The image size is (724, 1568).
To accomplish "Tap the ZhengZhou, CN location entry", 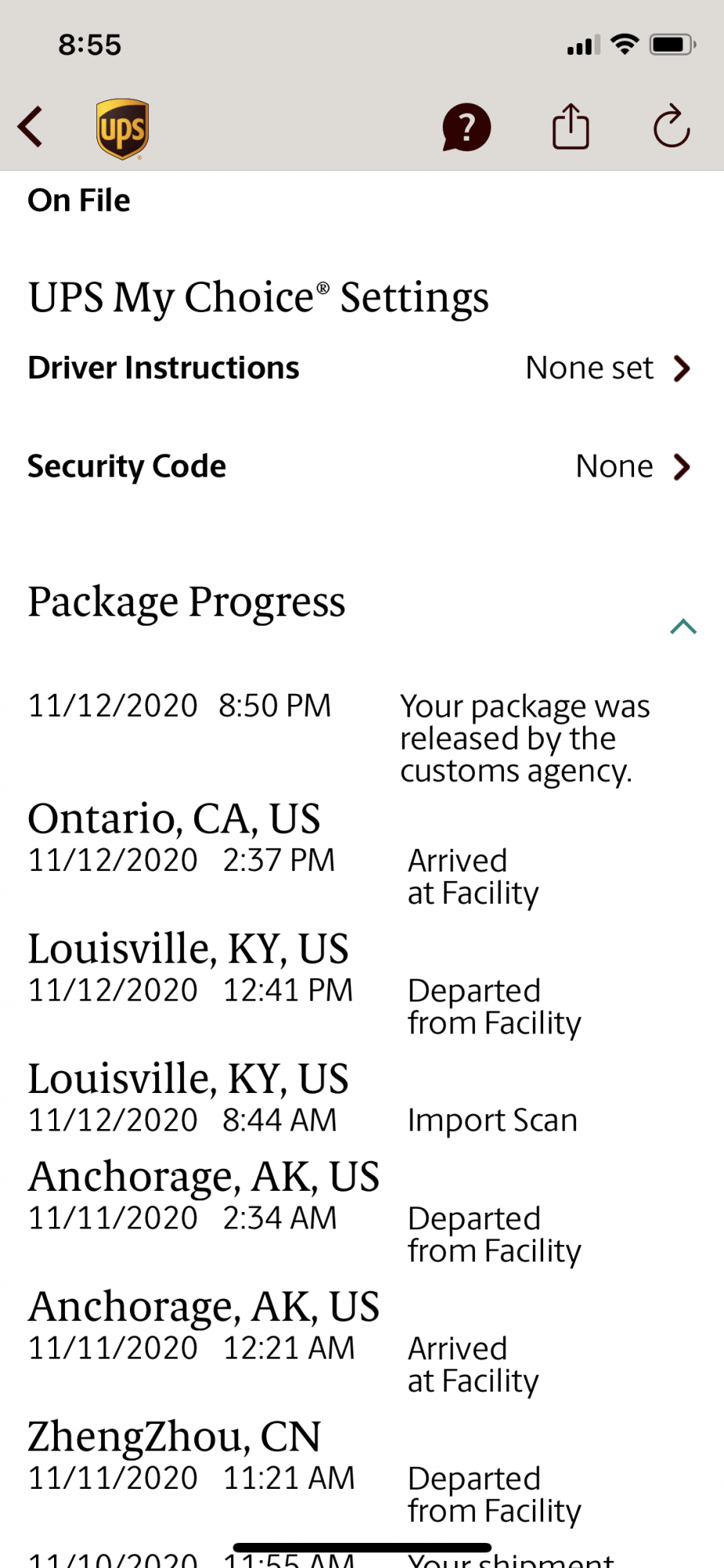I will point(174,1437).
